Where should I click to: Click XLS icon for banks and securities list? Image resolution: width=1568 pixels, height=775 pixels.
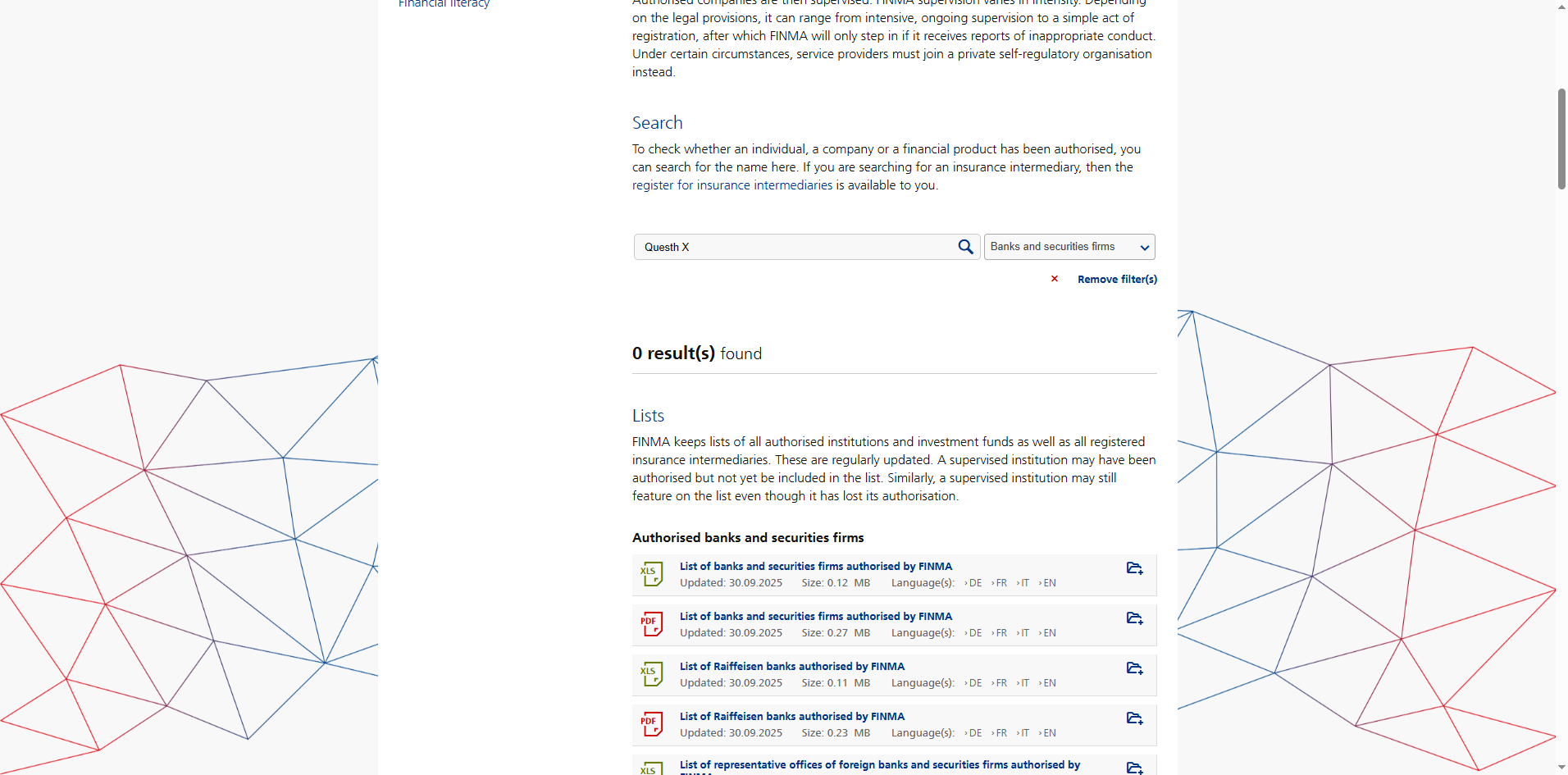point(651,574)
